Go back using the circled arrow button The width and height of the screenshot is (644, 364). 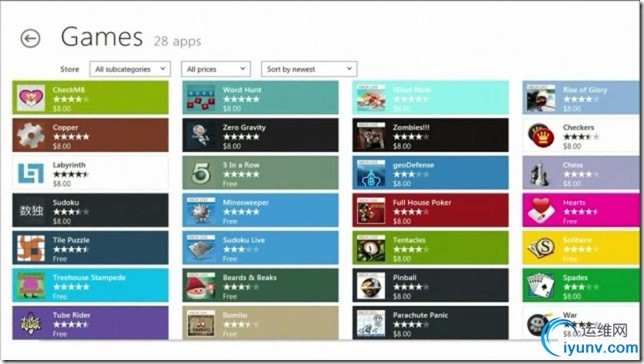point(30,39)
